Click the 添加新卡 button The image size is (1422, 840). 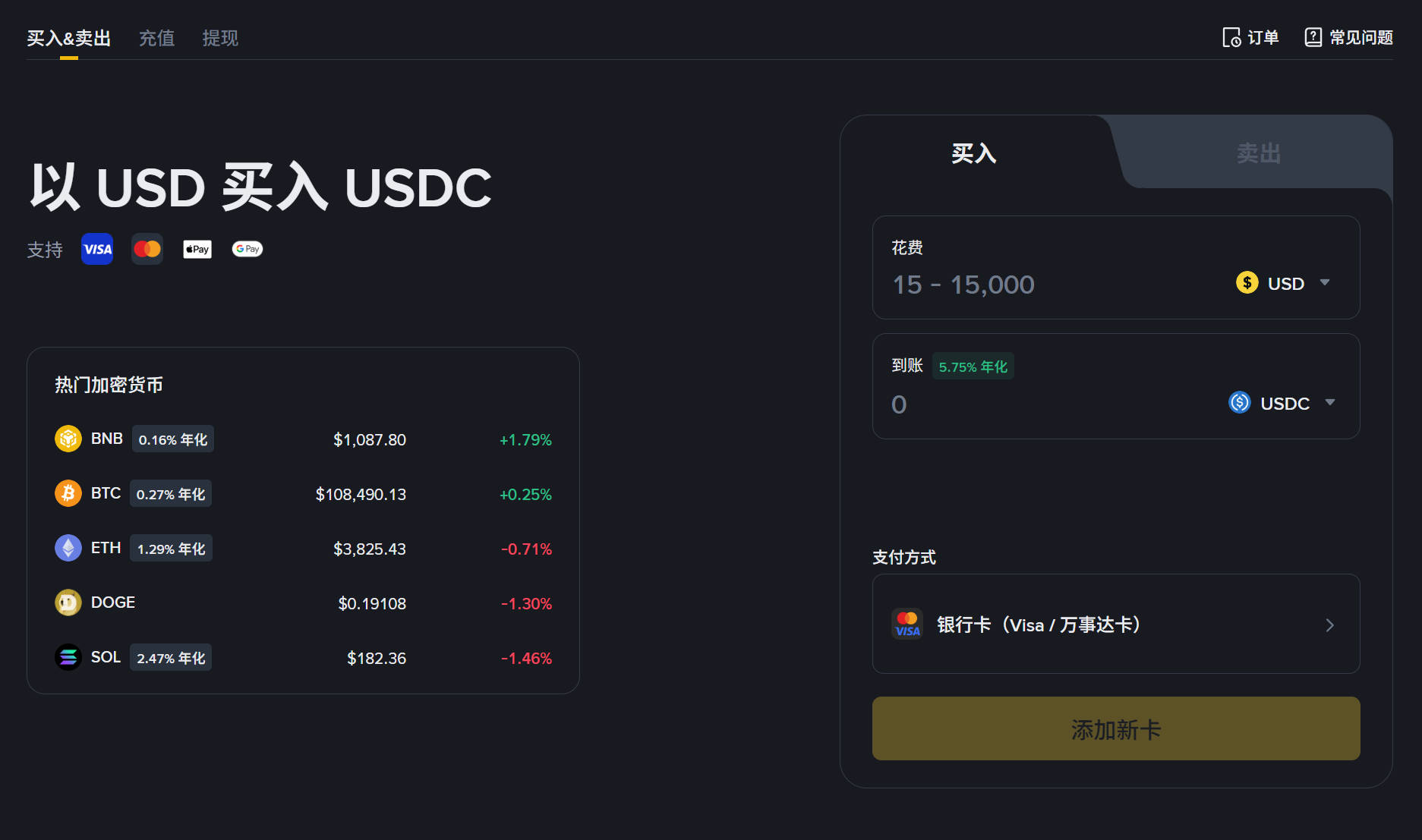[1115, 728]
